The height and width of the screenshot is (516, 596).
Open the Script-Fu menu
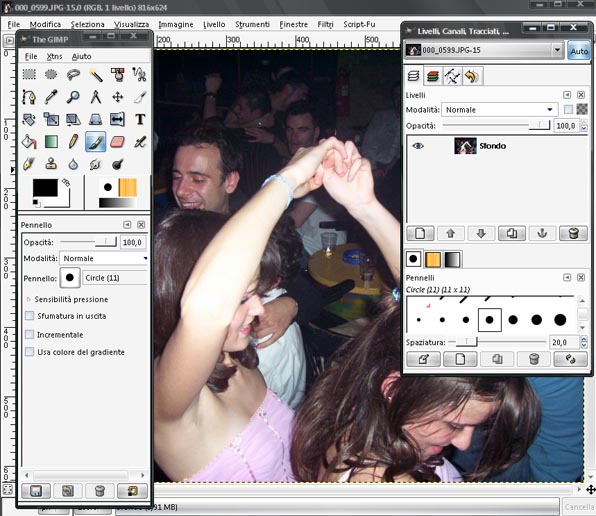pyautogui.click(x=359, y=24)
